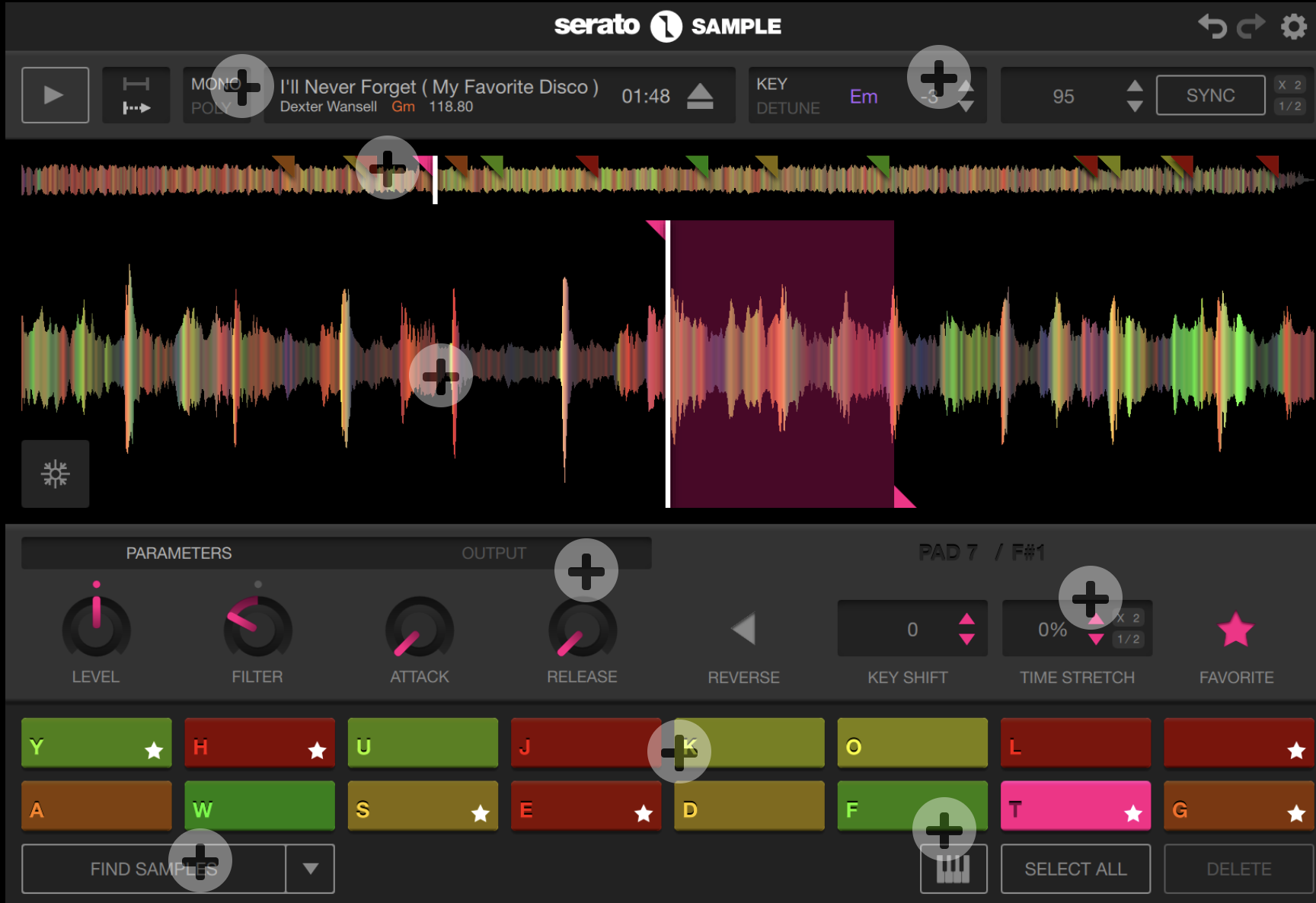Trigger the unlabeled dark red pad
This screenshot has height=903, width=1316.
(x=1238, y=742)
